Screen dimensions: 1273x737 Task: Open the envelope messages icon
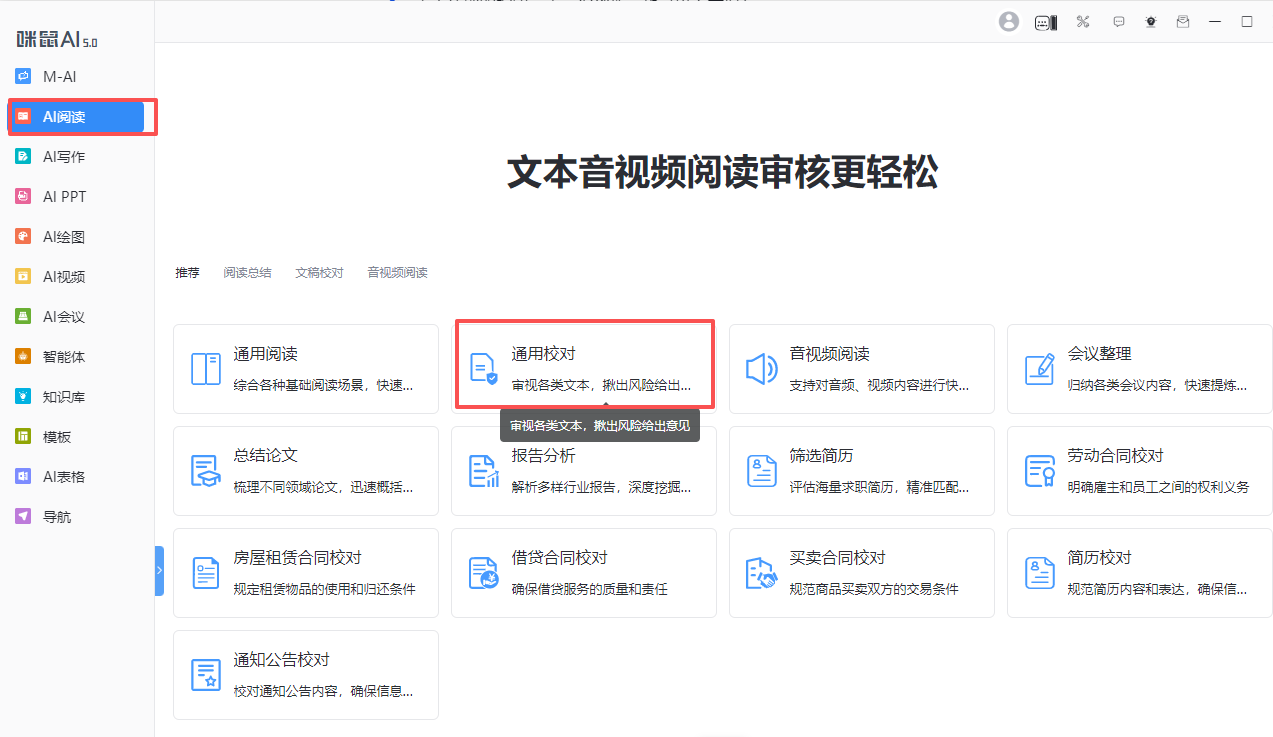tap(1183, 21)
